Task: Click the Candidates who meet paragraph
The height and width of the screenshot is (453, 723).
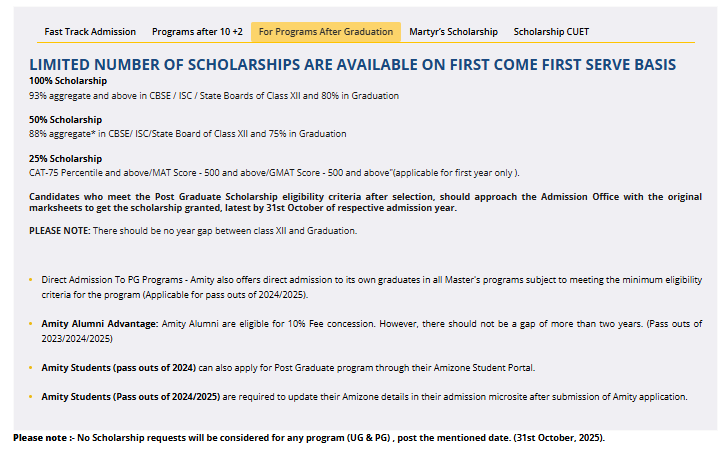Action: [365, 202]
